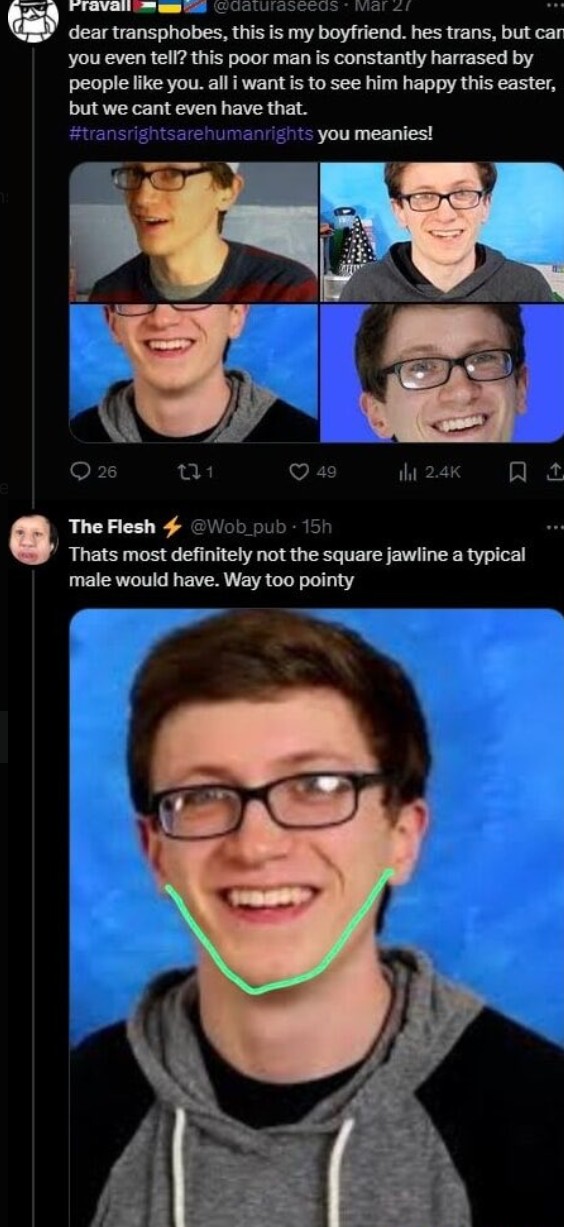
Task: Open the bottom-right photo in the grid
Action: (x=442, y=373)
